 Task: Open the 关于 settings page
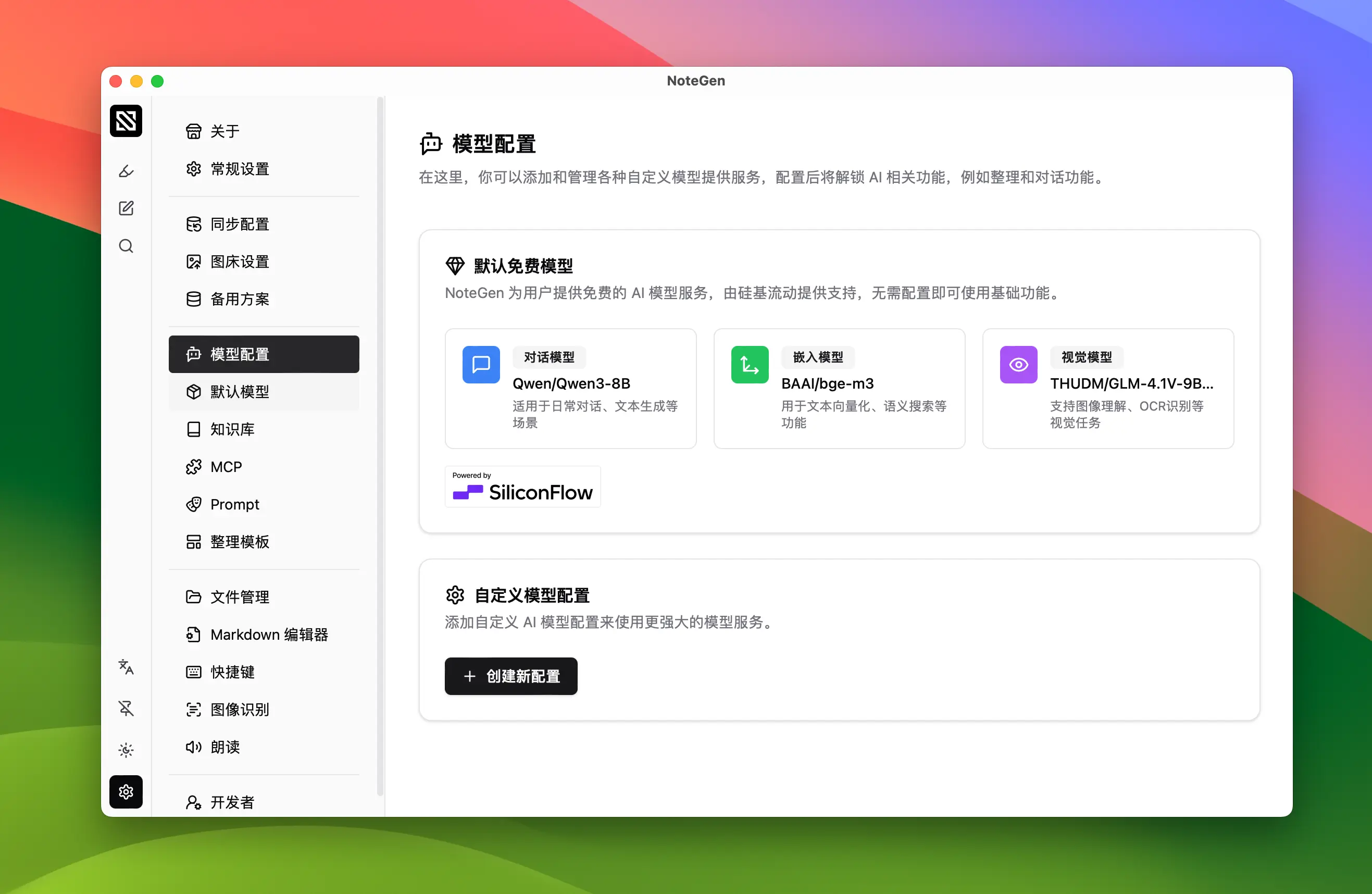coord(224,131)
